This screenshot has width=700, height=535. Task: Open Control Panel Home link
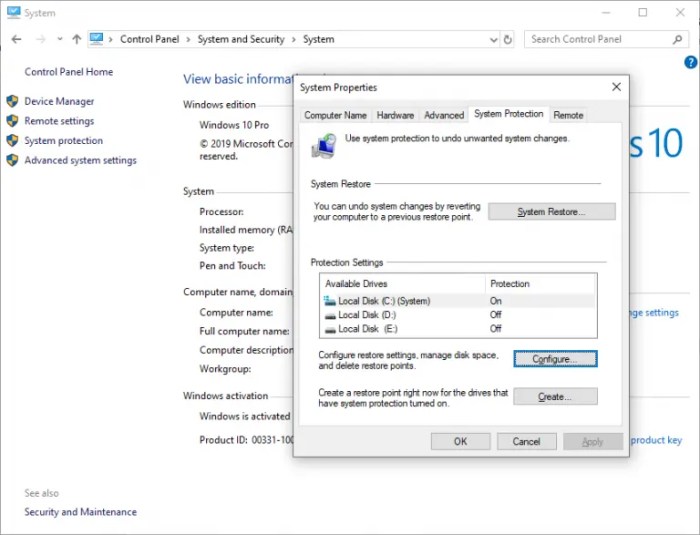click(x=69, y=72)
